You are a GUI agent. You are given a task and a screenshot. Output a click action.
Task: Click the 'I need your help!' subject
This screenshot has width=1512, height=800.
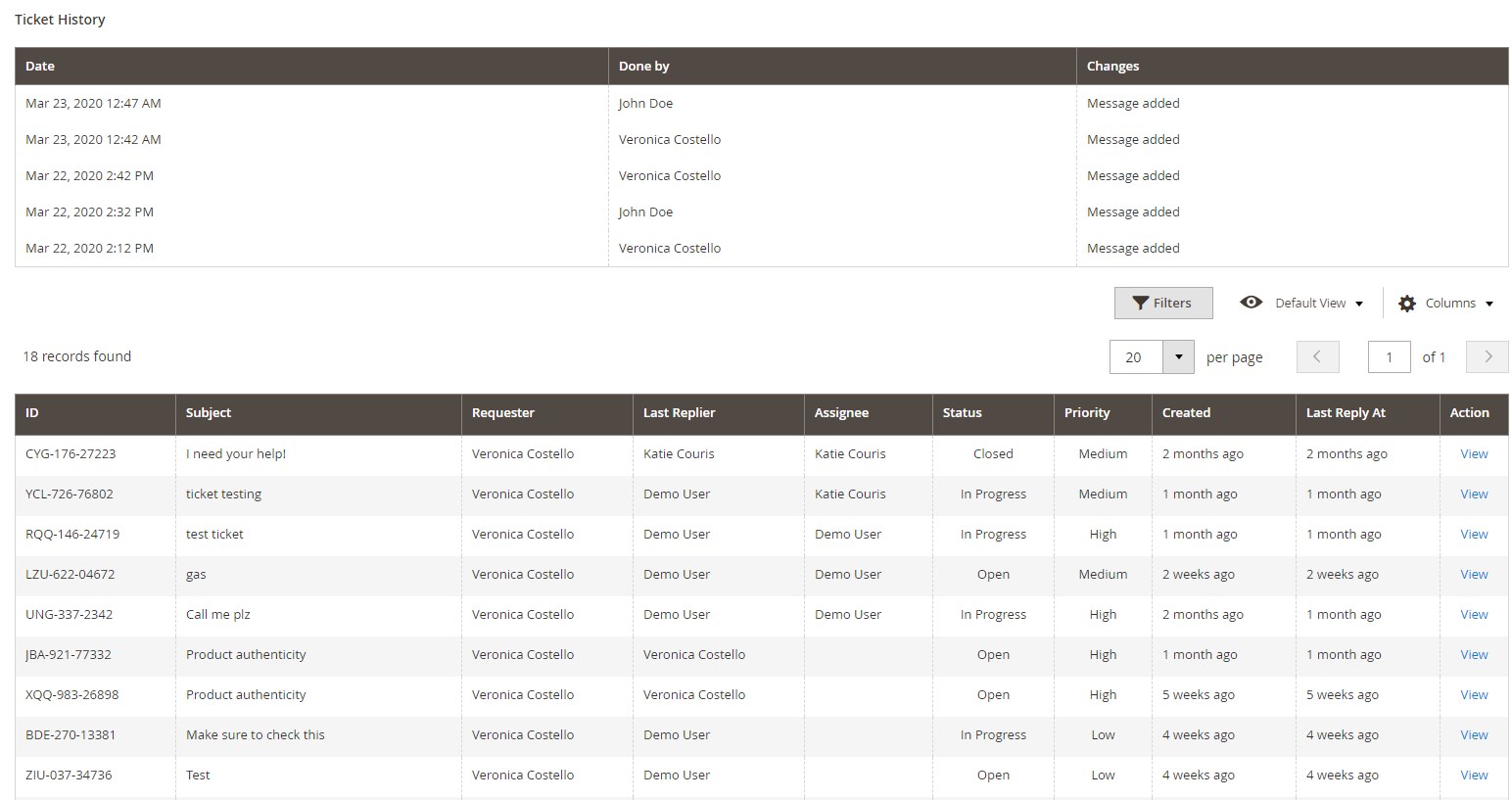(x=236, y=454)
